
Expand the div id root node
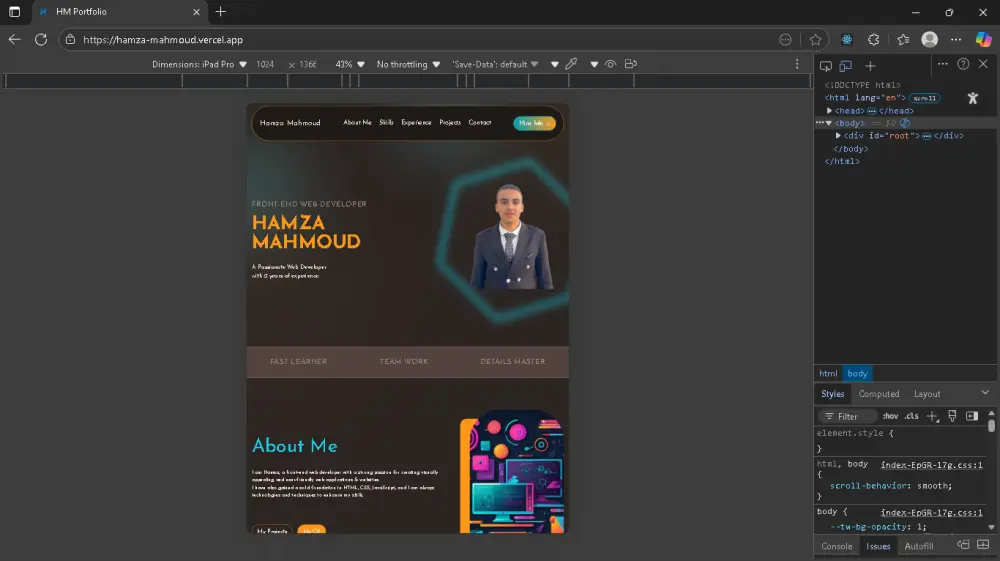[x=838, y=136]
